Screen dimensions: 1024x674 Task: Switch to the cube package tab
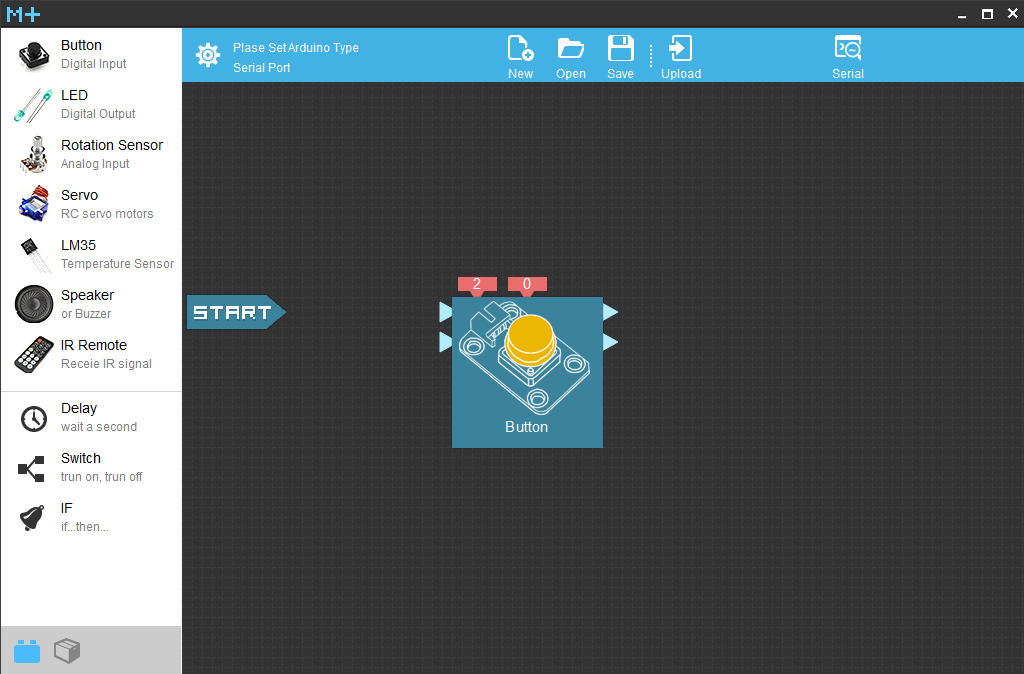[x=67, y=650]
